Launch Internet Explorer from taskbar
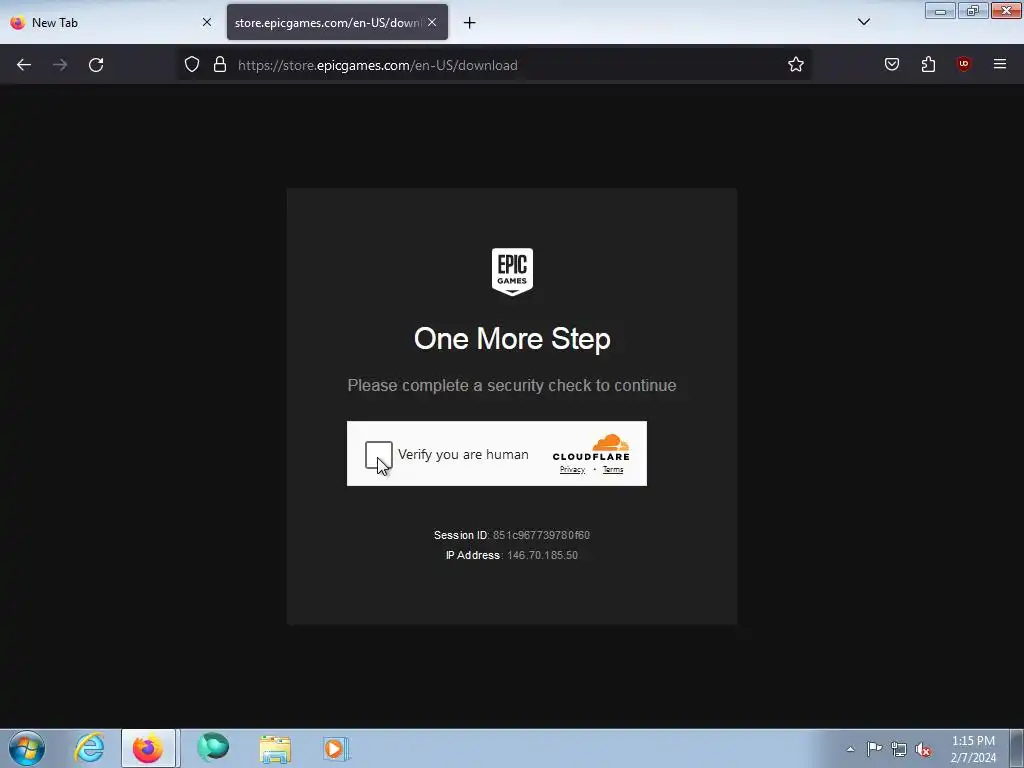This screenshot has height=768, width=1024. point(89,748)
